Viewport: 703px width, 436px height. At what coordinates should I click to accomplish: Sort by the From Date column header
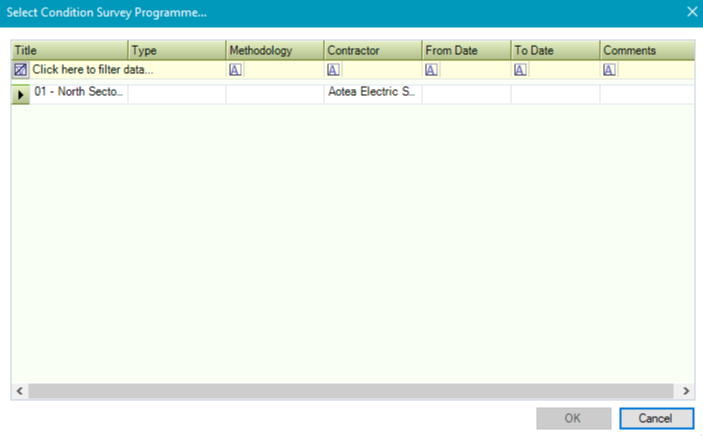click(465, 50)
